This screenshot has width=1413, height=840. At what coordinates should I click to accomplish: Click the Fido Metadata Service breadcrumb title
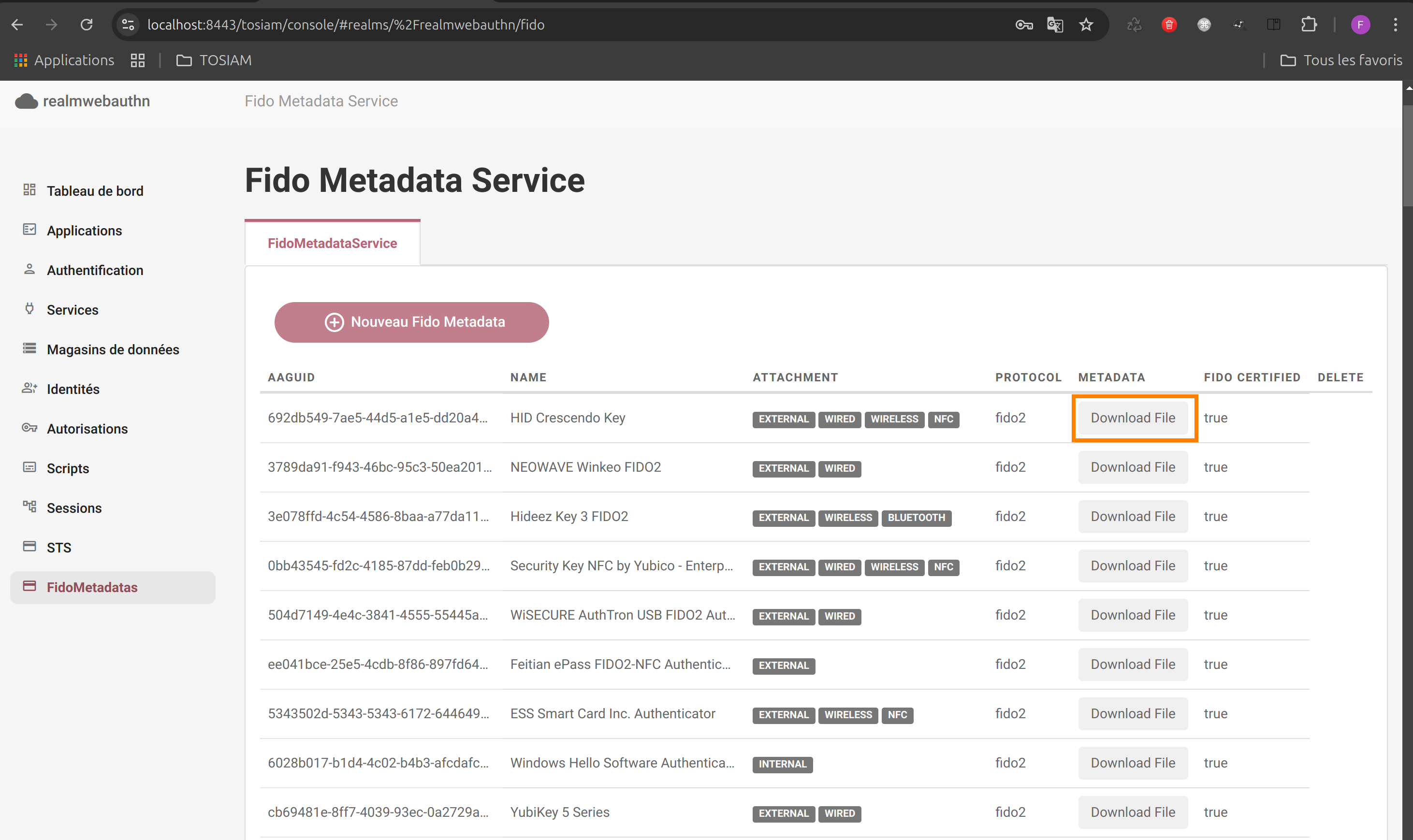pyautogui.click(x=321, y=101)
